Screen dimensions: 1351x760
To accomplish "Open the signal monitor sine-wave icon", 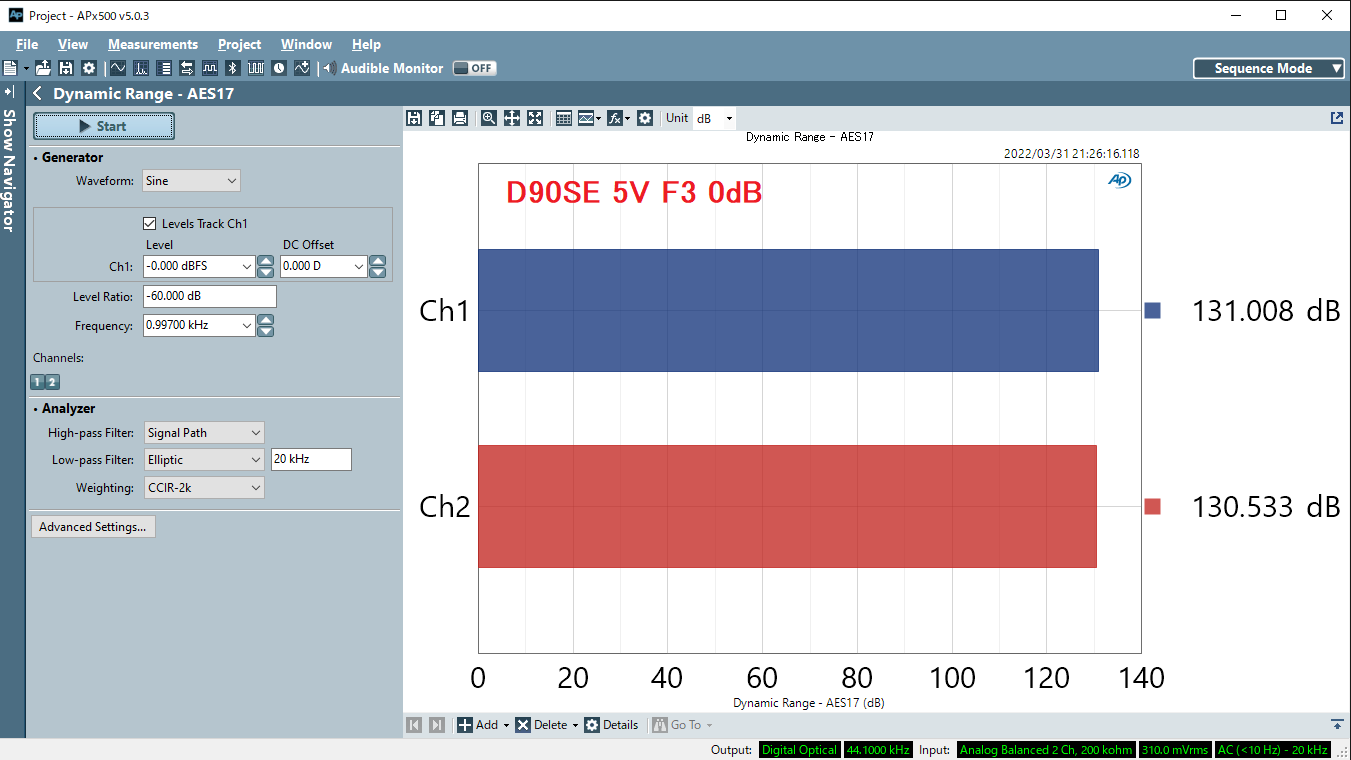I will (118, 68).
